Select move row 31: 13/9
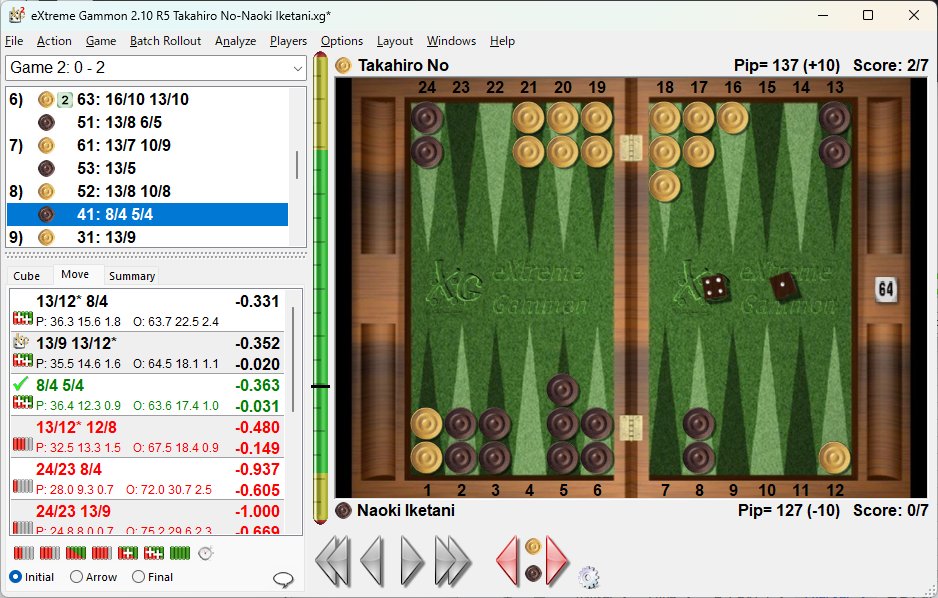The image size is (938, 598). click(x=147, y=237)
